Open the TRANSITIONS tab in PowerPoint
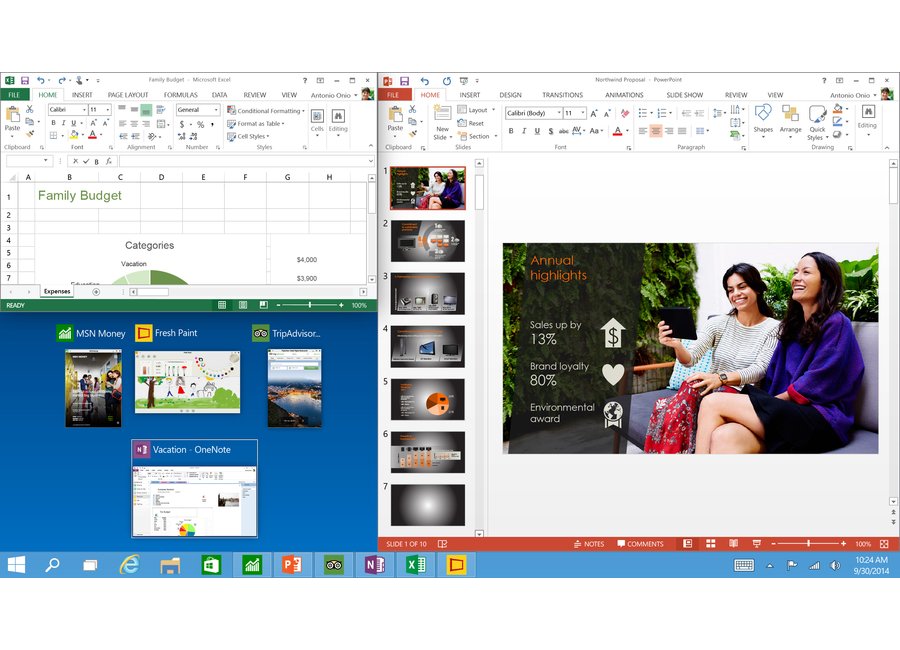This screenshot has width=900, height=650. click(x=562, y=95)
